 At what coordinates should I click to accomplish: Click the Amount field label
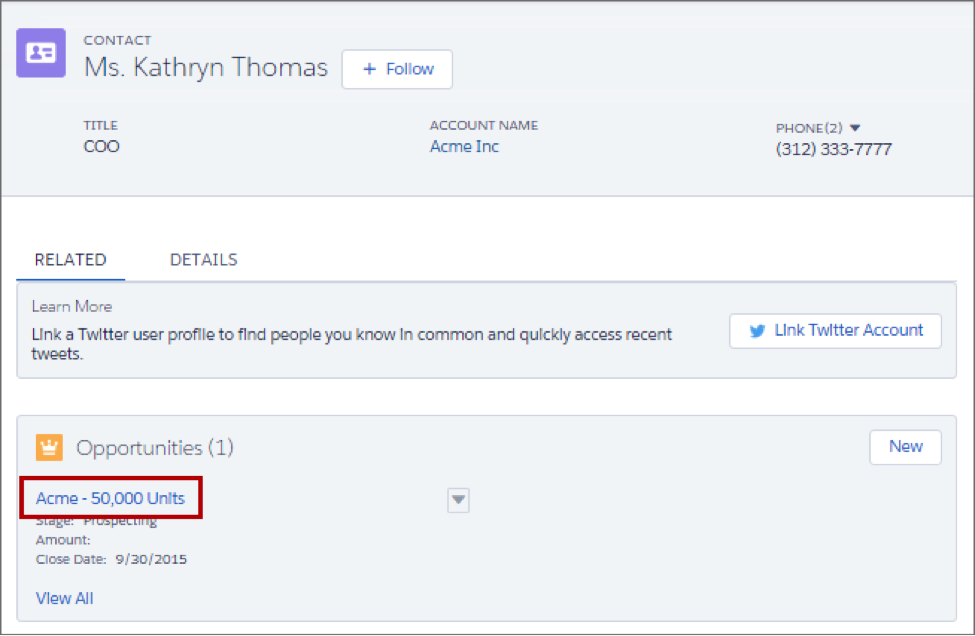pos(63,540)
